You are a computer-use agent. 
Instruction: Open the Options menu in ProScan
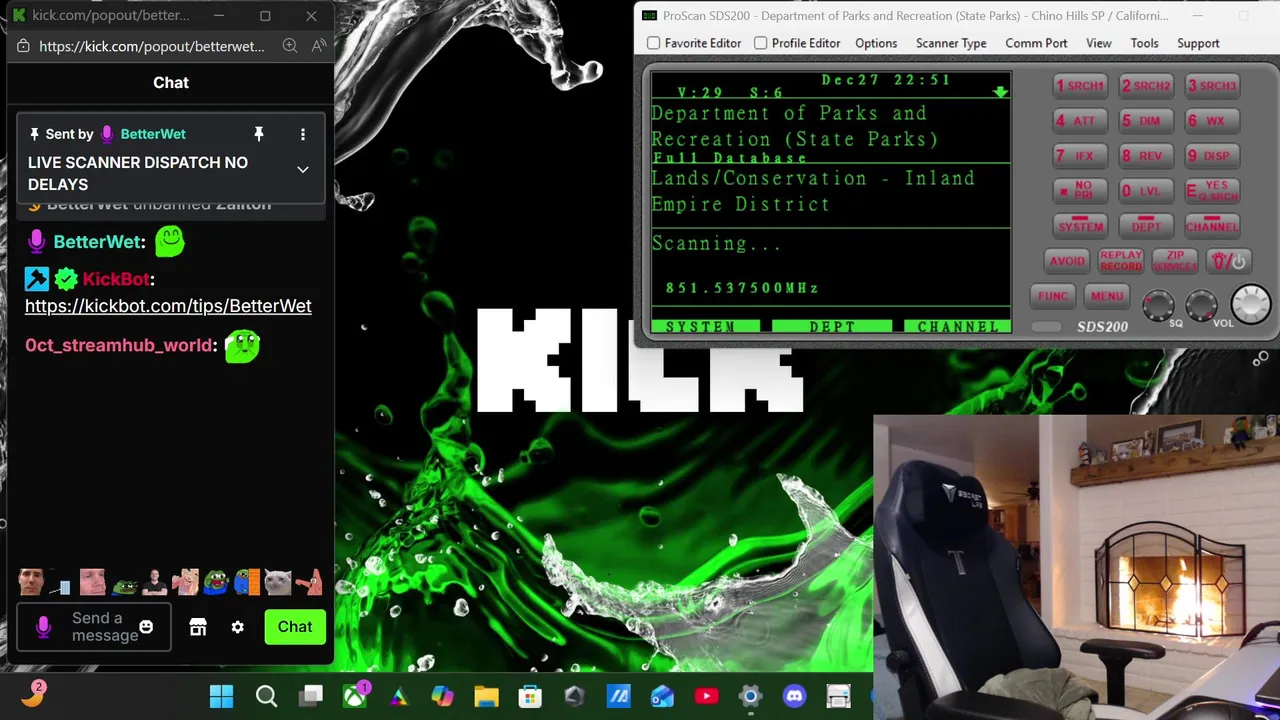(x=876, y=43)
